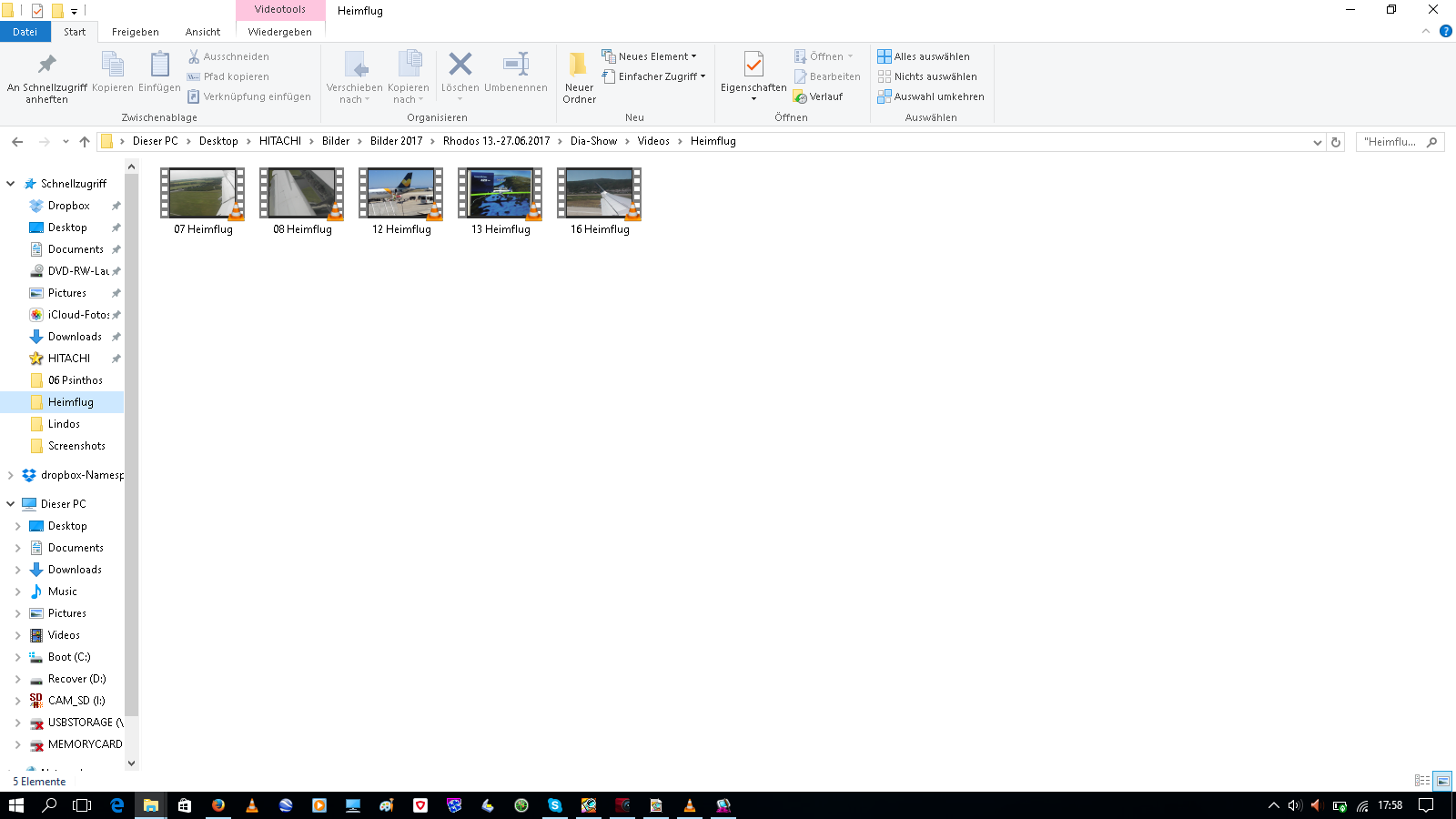Click the Löschen delete icon in ribbon
Viewport: 1456px width, 819px height.
(x=460, y=66)
